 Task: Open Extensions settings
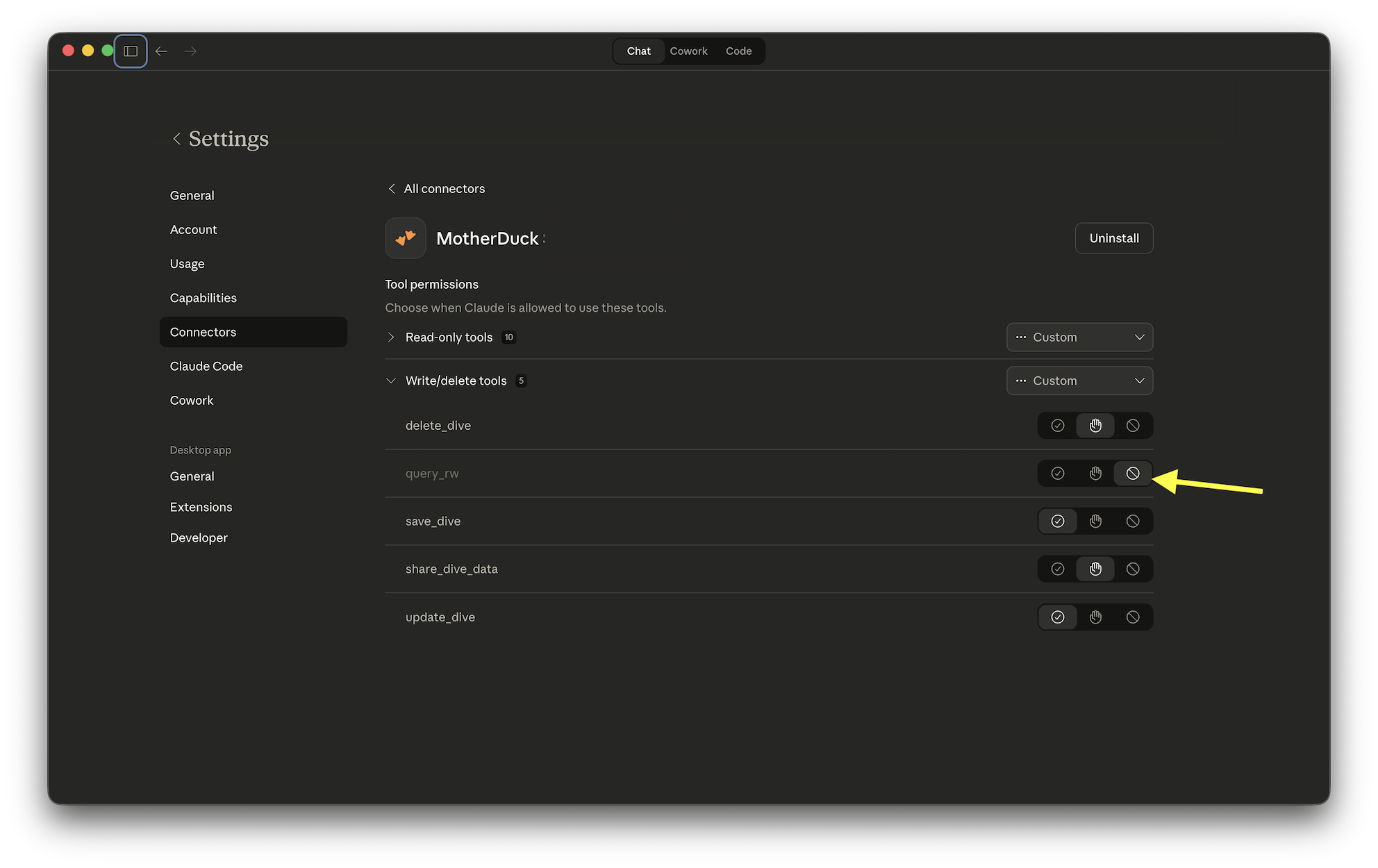click(201, 507)
